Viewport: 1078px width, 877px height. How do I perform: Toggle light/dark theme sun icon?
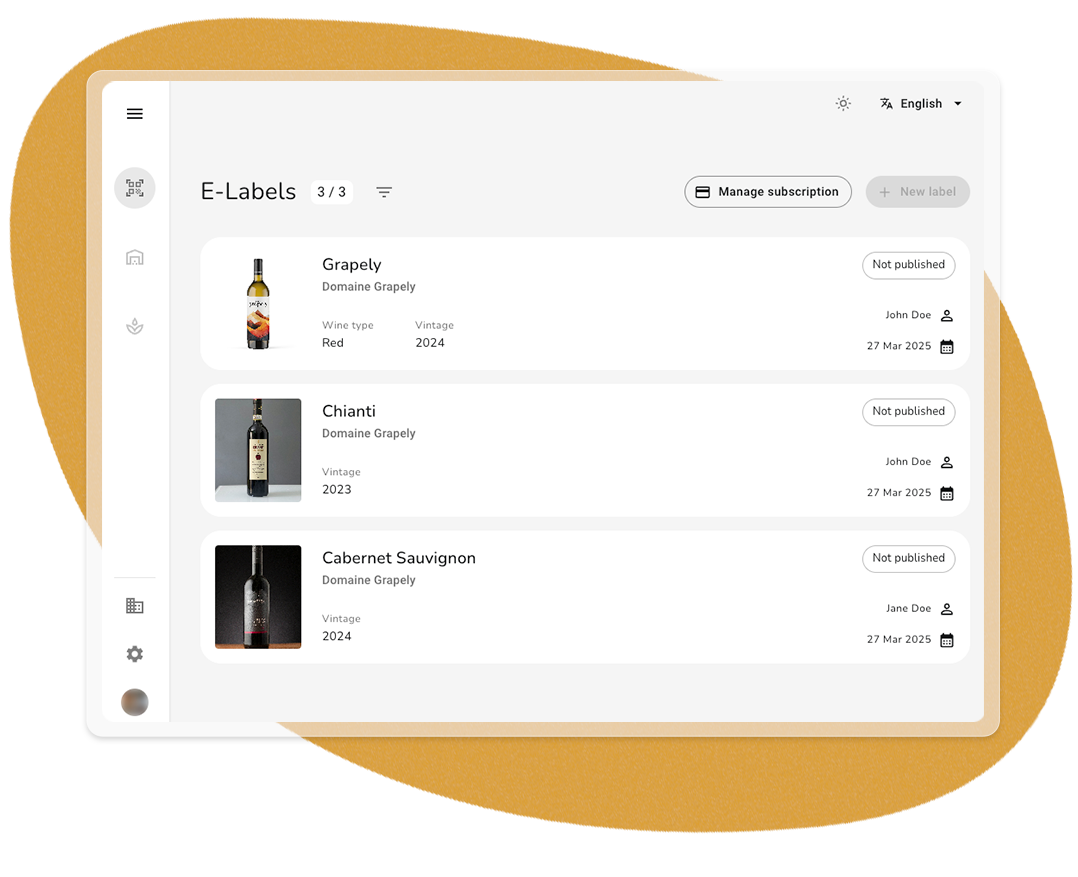843,104
